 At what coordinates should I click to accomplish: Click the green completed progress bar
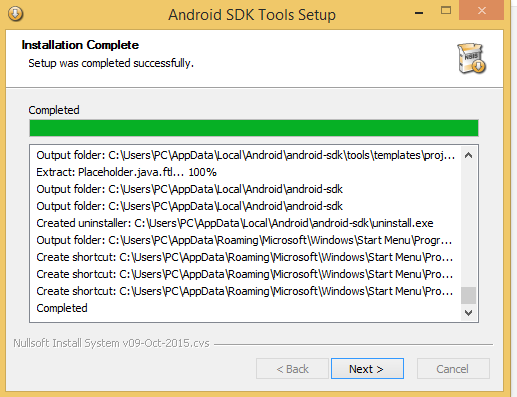(x=254, y=128)
